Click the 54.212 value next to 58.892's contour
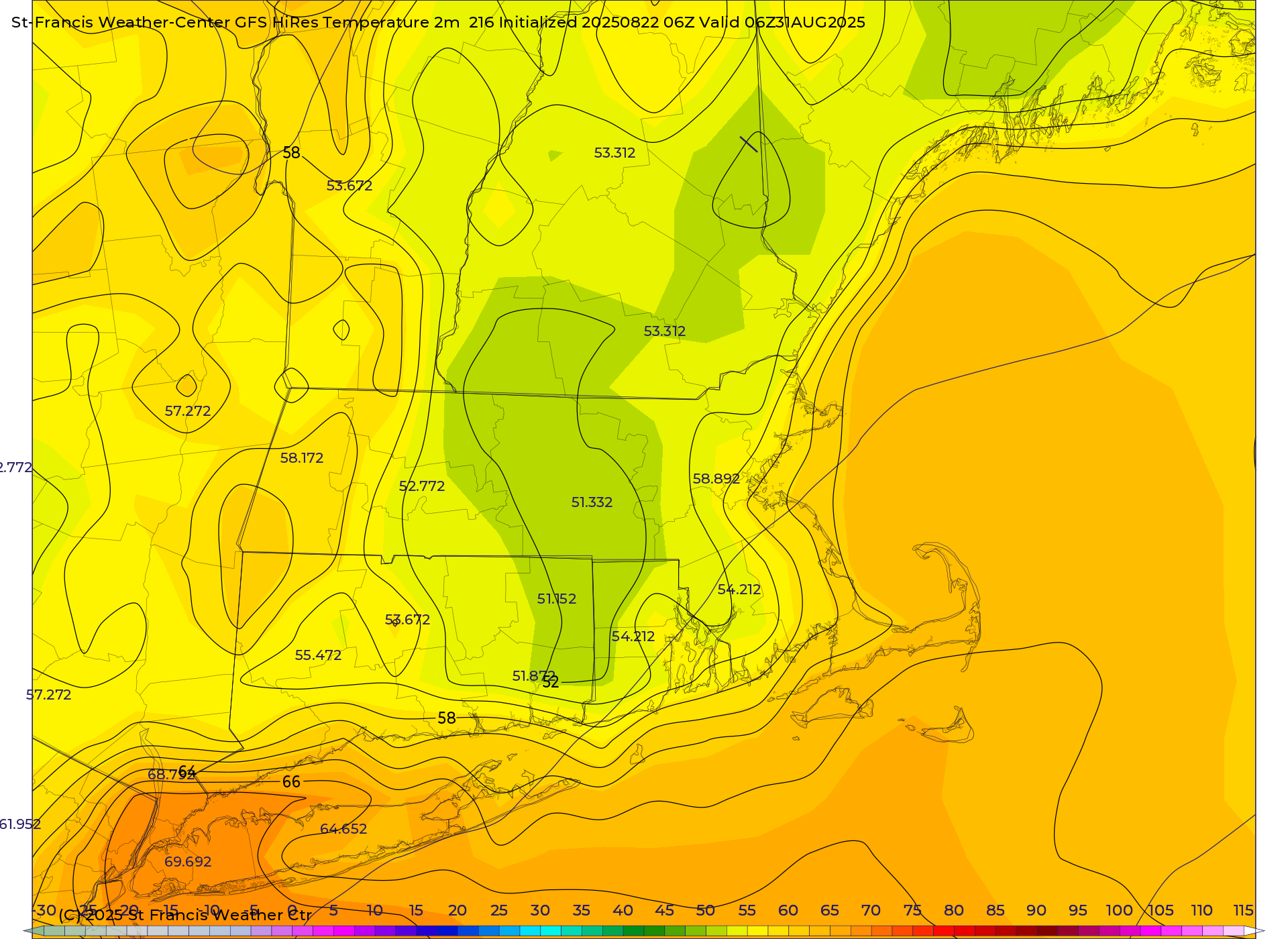 (739, 590)
